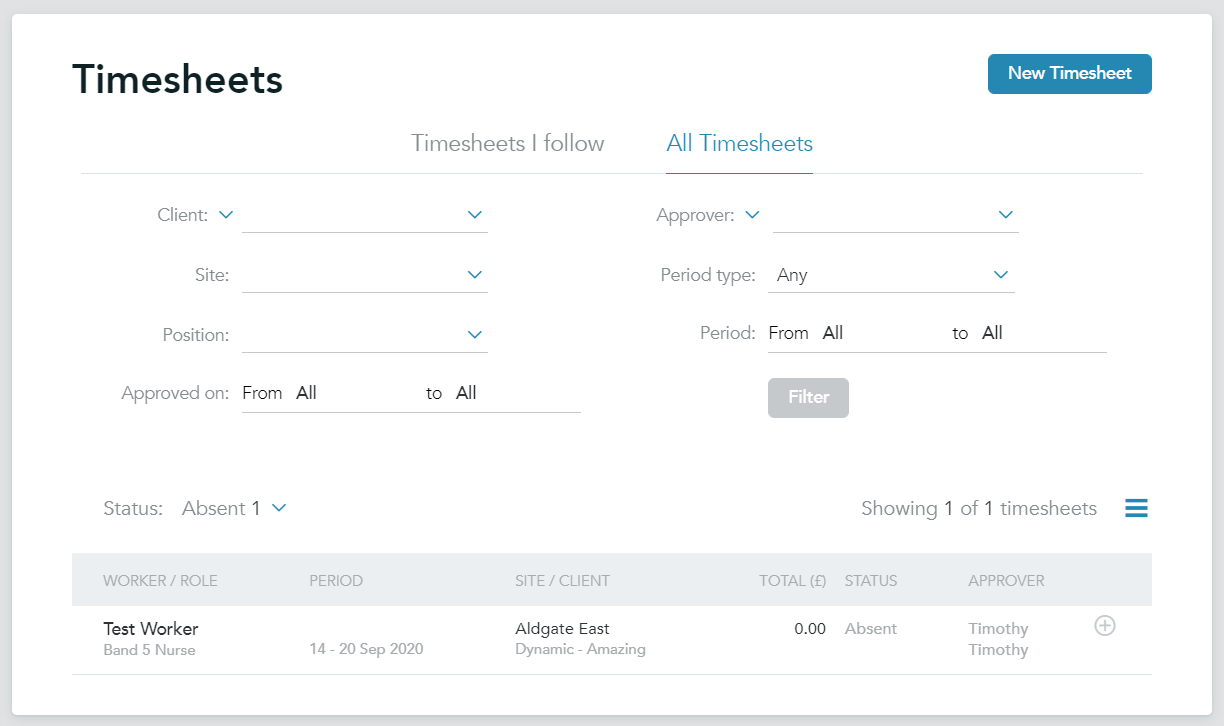The width and height of the screenshot is (1224, 726).
Task: Switch to the Timesheets I follow tab
Action: pyautogui.click(x=507, y=143)
